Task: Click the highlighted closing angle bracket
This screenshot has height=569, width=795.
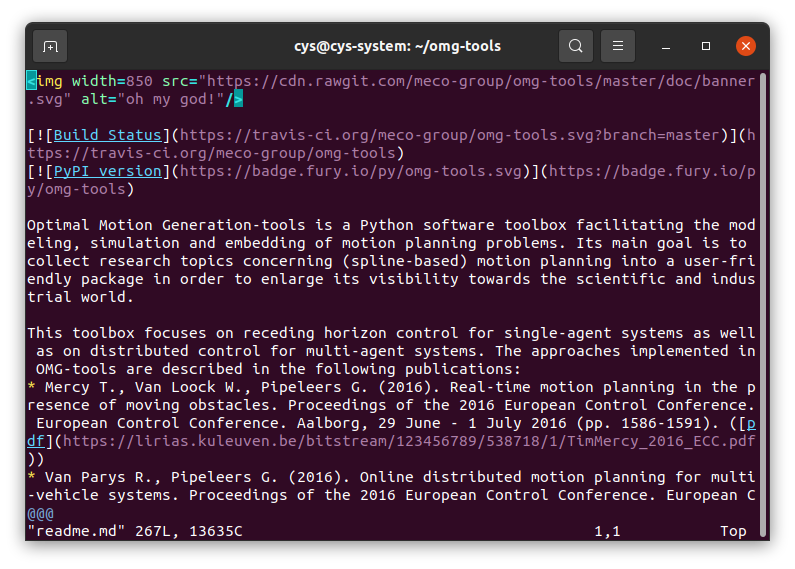Action: pyautogui.click(x=238, y=99)
